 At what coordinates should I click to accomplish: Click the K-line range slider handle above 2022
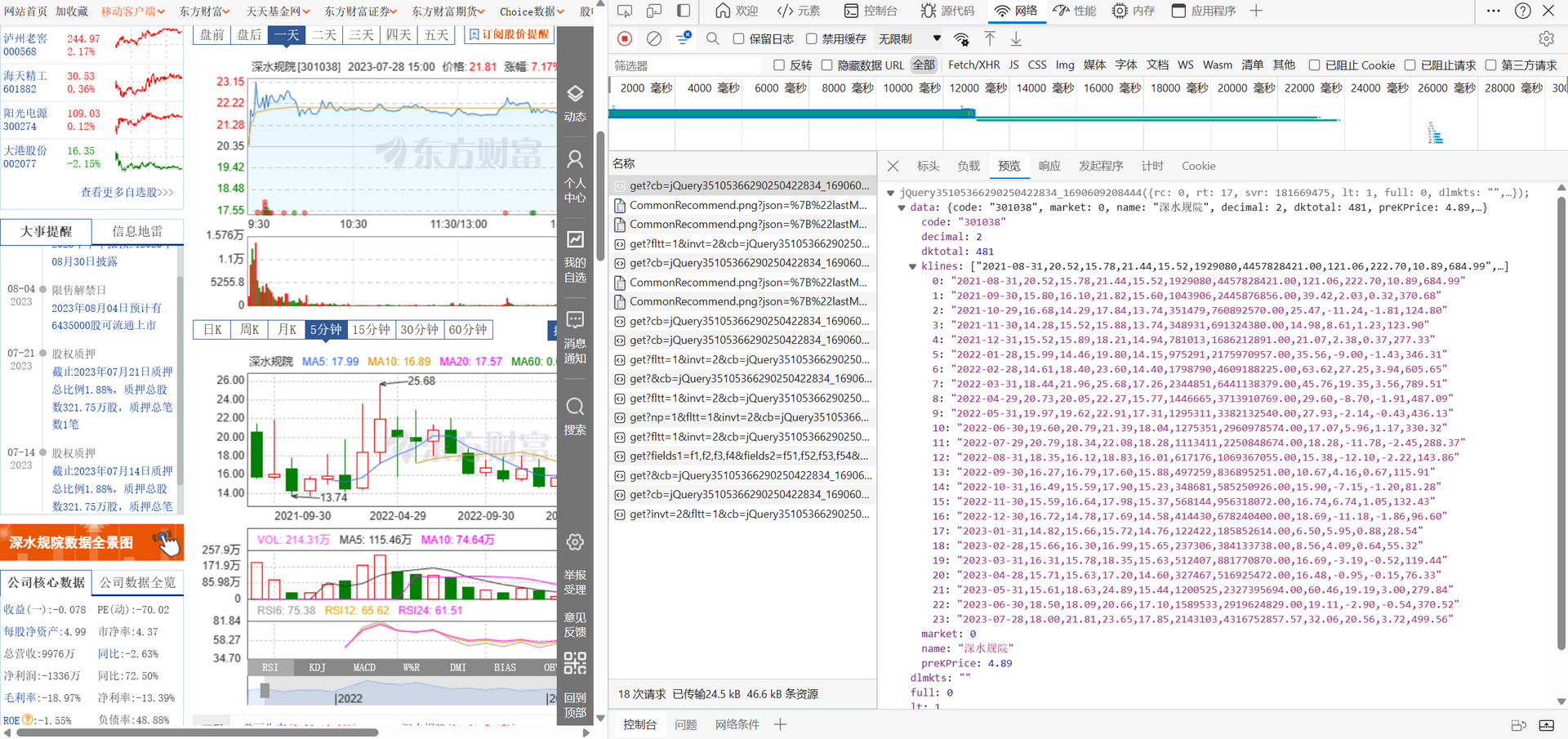coord(265,691)
